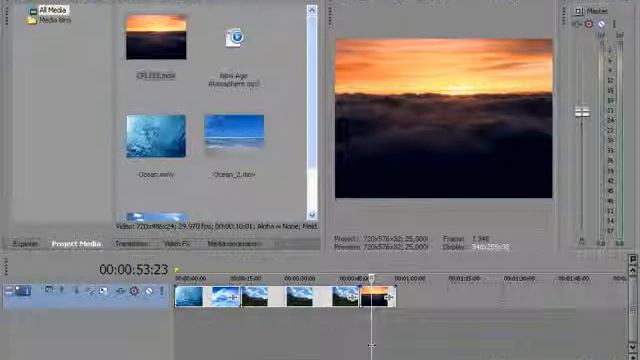Viewport: 640px width, 360px height.
Task: Switch to the Project Media tab
Action: pos(76,244)
